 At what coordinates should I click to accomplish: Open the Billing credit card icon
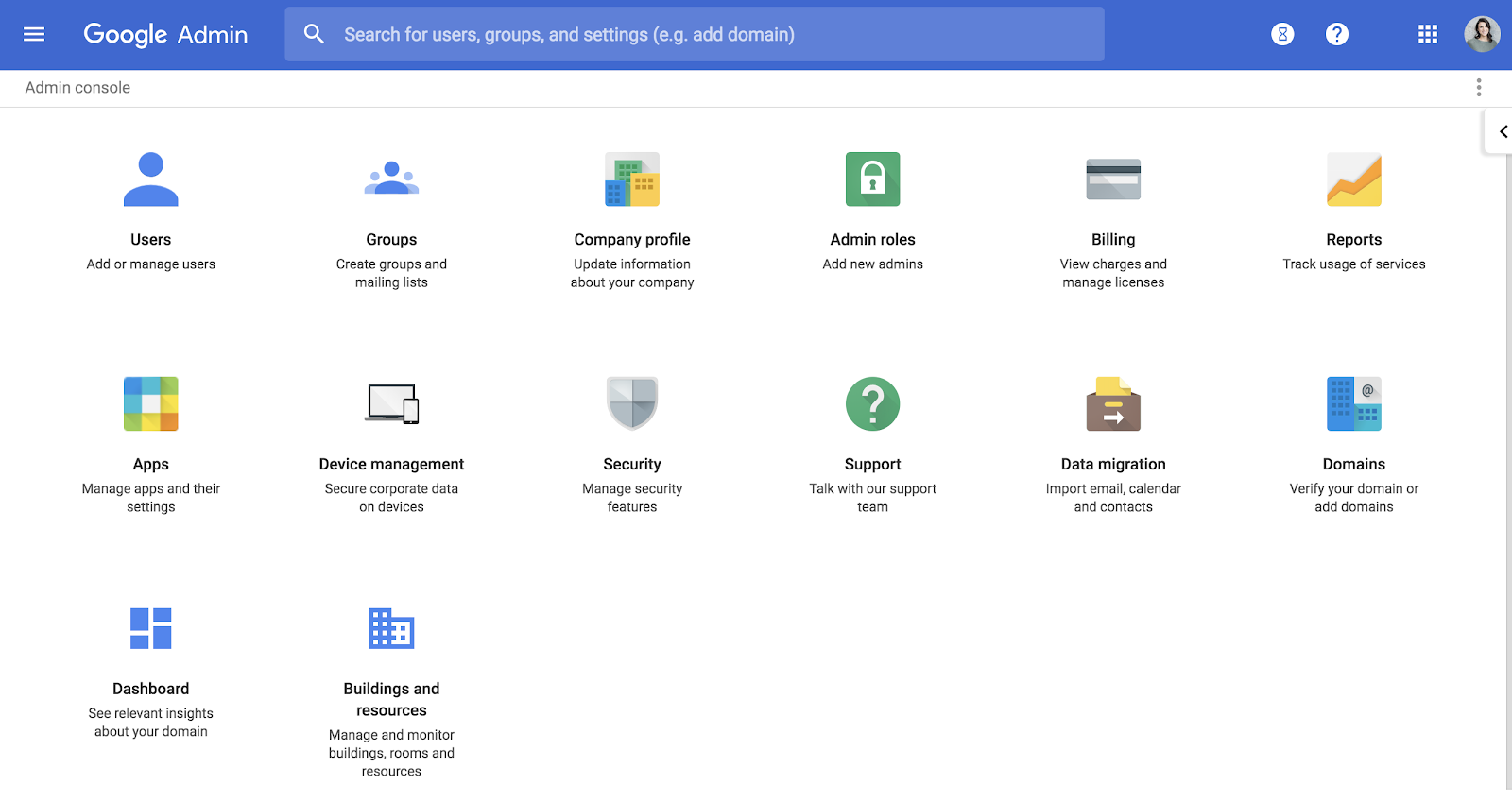click(x=1113, y=179)
